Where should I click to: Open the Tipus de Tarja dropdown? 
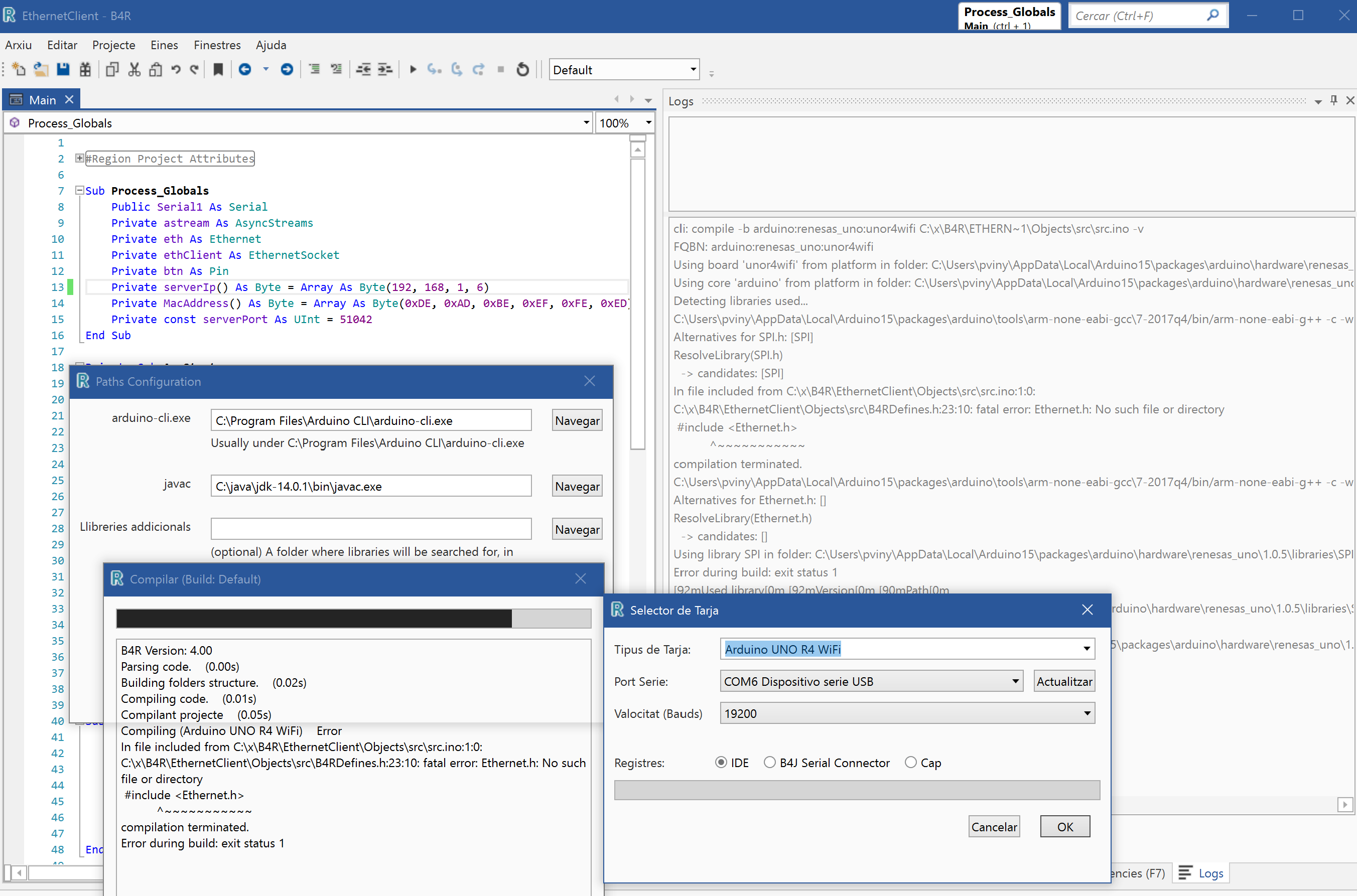[1086, 649]
